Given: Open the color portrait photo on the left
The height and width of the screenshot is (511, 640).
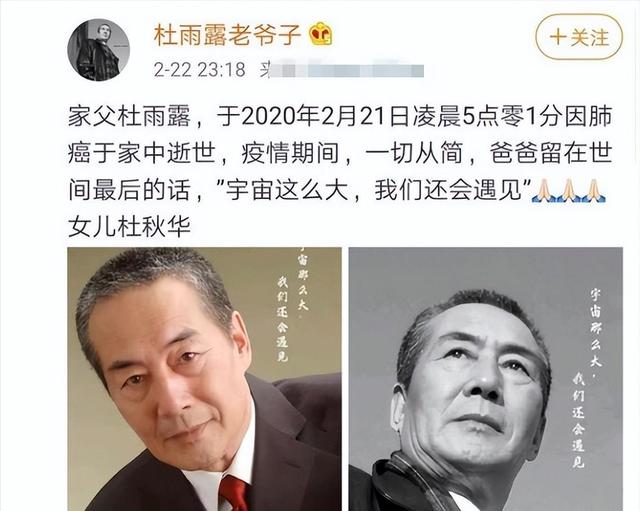Looking at the screenshot, I should [204, 379].
